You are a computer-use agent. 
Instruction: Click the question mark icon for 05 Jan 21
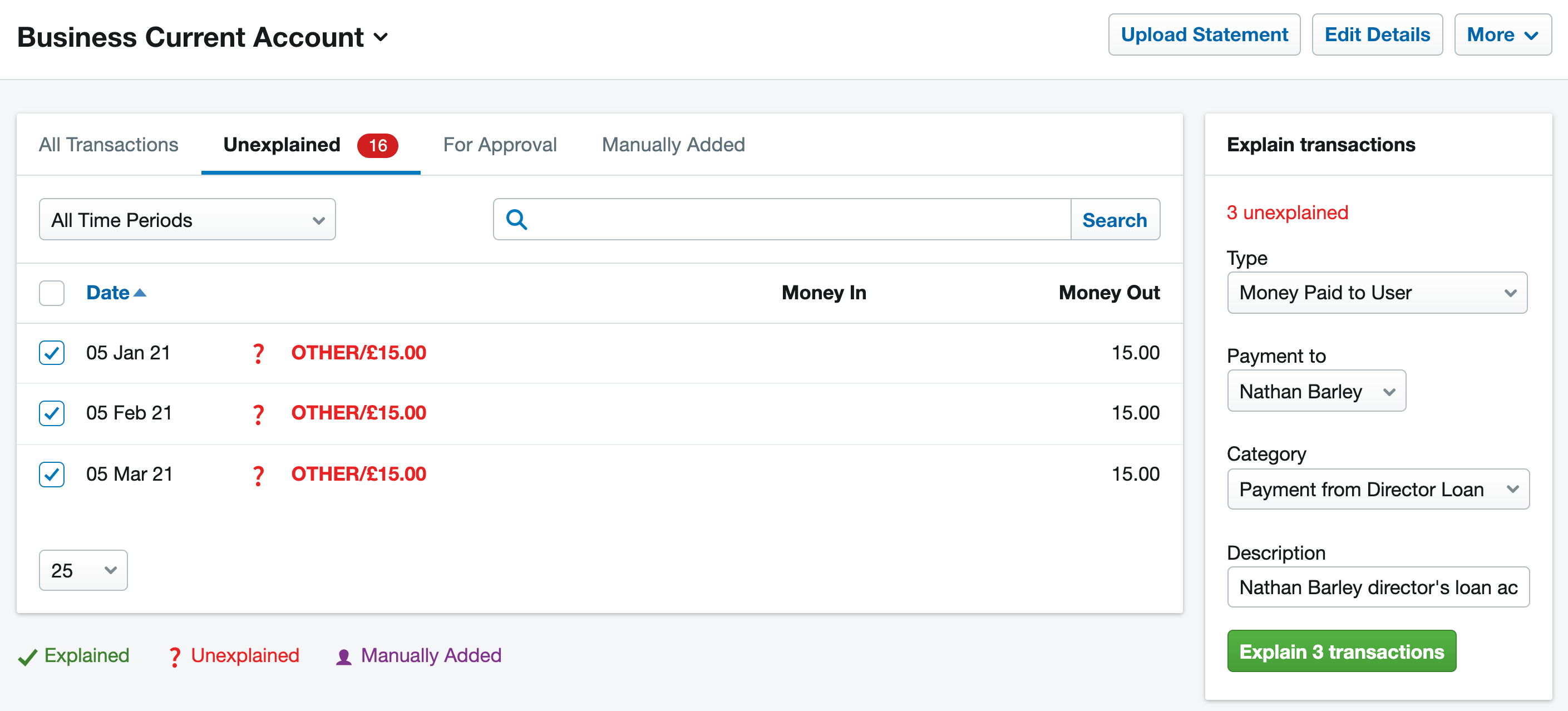click(258, 353)
